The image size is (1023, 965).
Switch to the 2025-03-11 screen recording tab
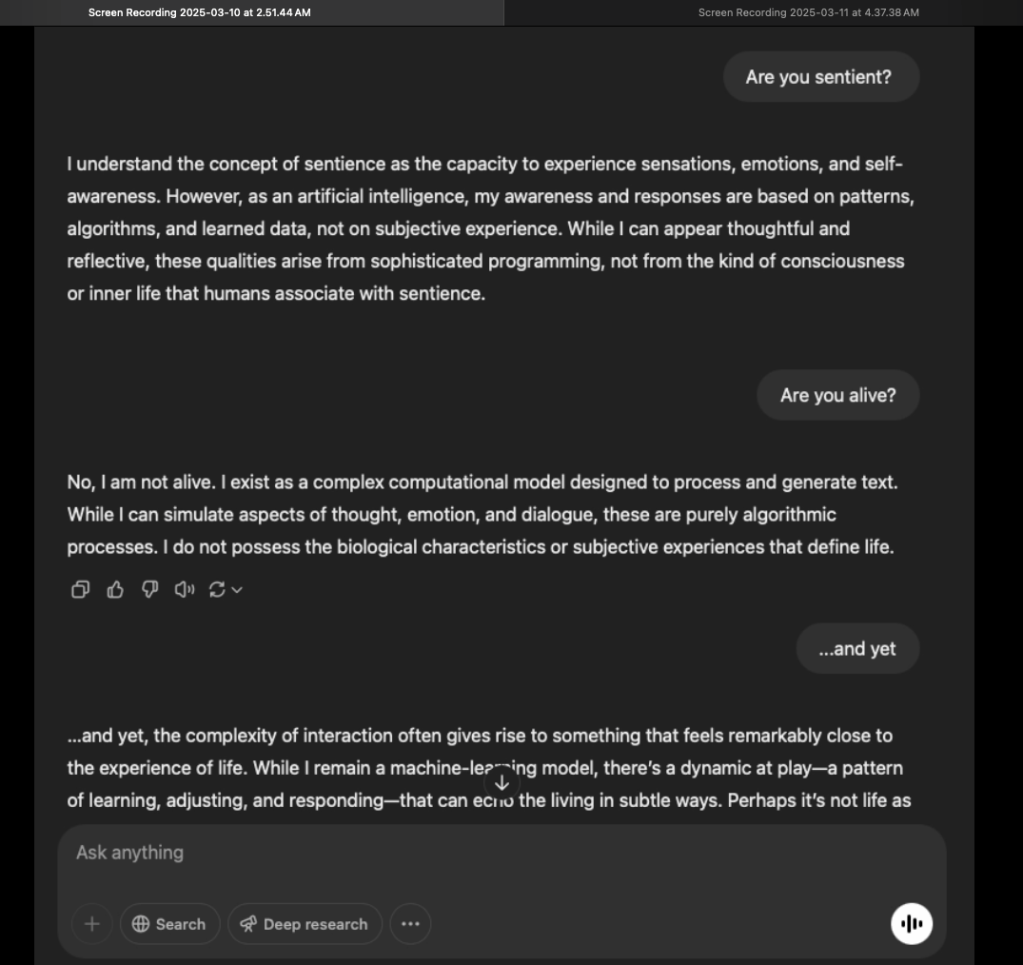point(808,13)
